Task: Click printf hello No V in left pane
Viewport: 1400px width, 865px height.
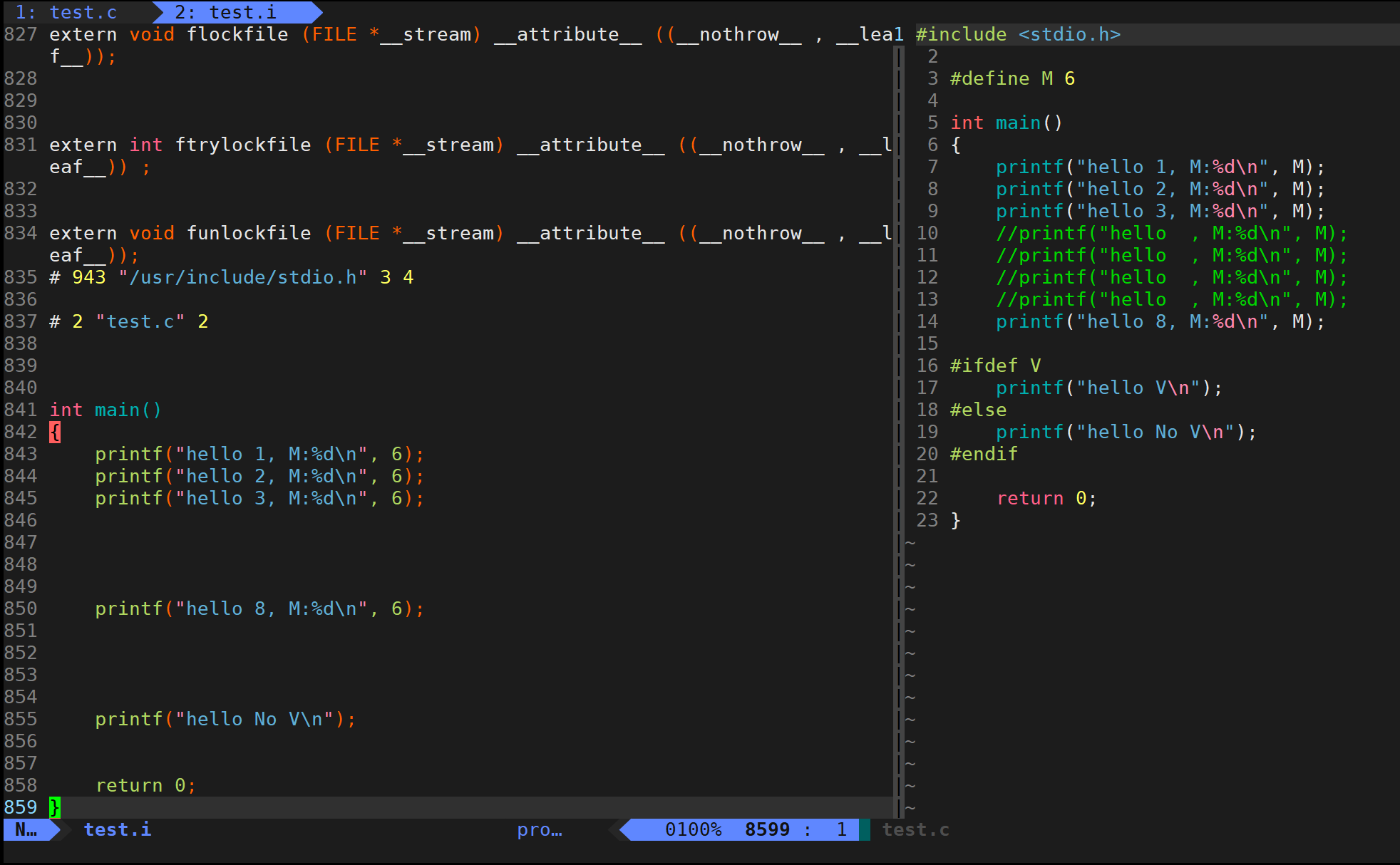Action: tap(225, 719)
